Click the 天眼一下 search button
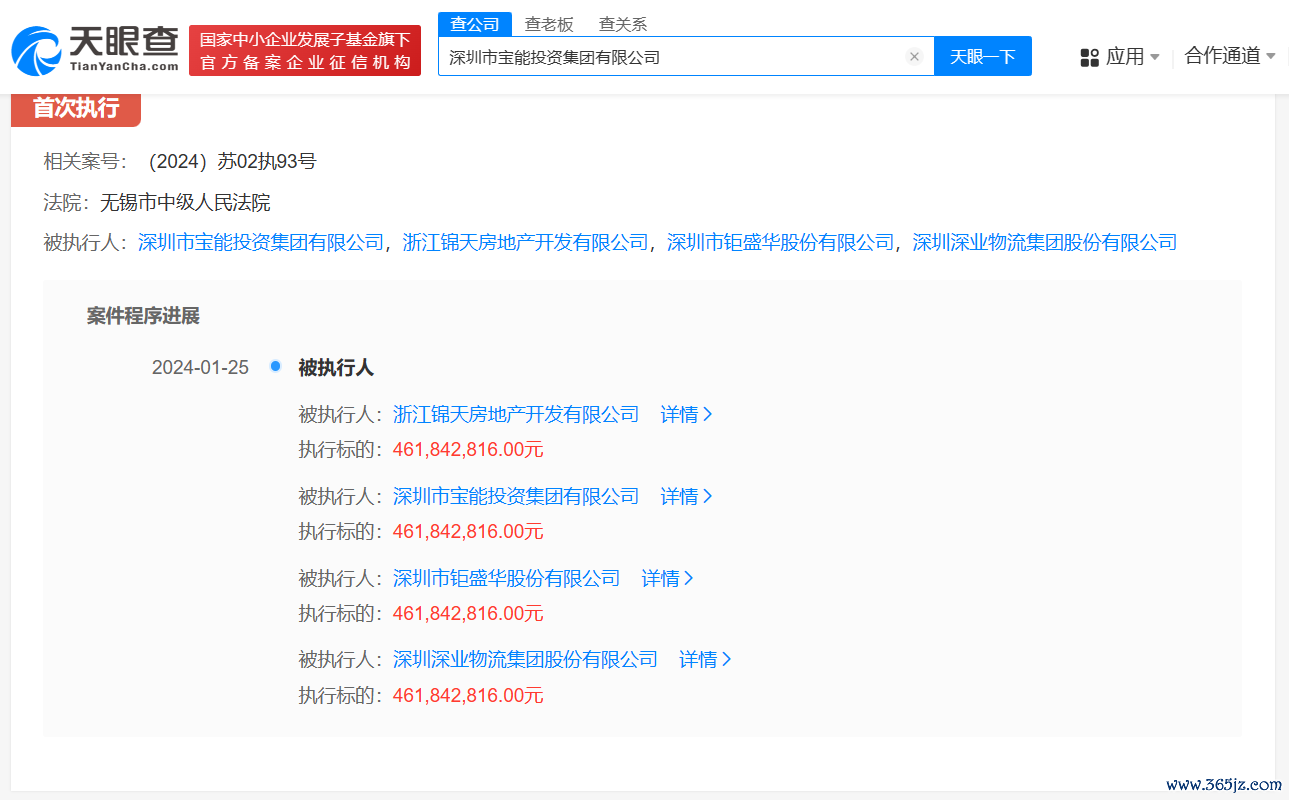 pos(983,57)
